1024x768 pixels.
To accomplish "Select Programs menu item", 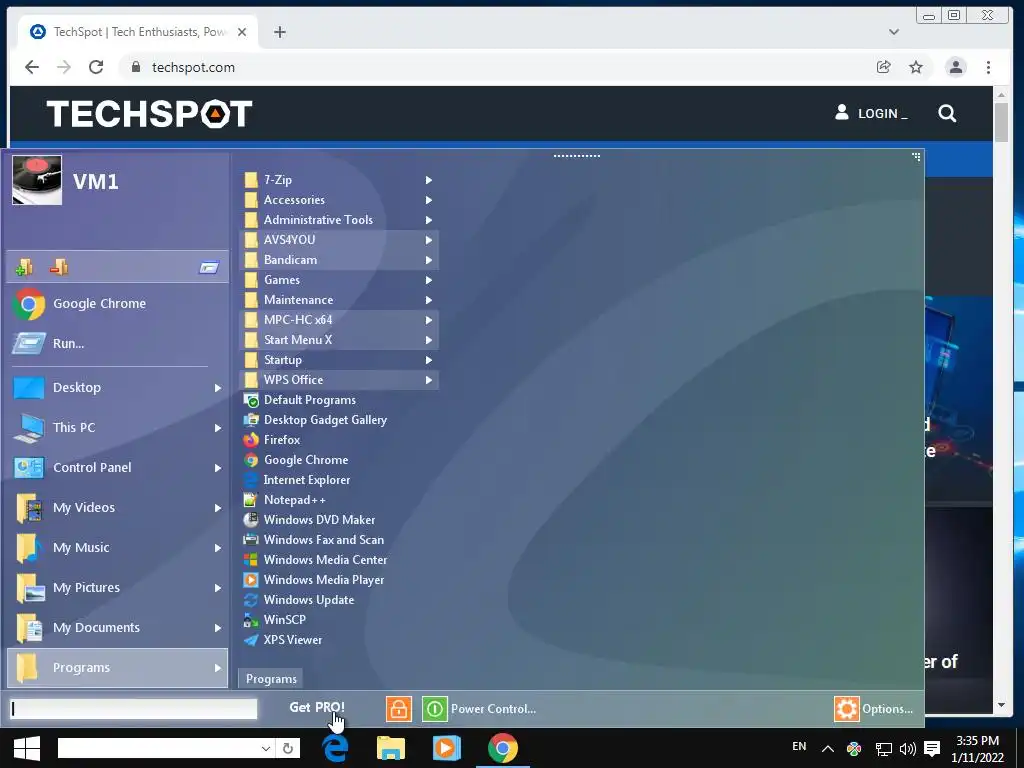I will click(118, 667).
